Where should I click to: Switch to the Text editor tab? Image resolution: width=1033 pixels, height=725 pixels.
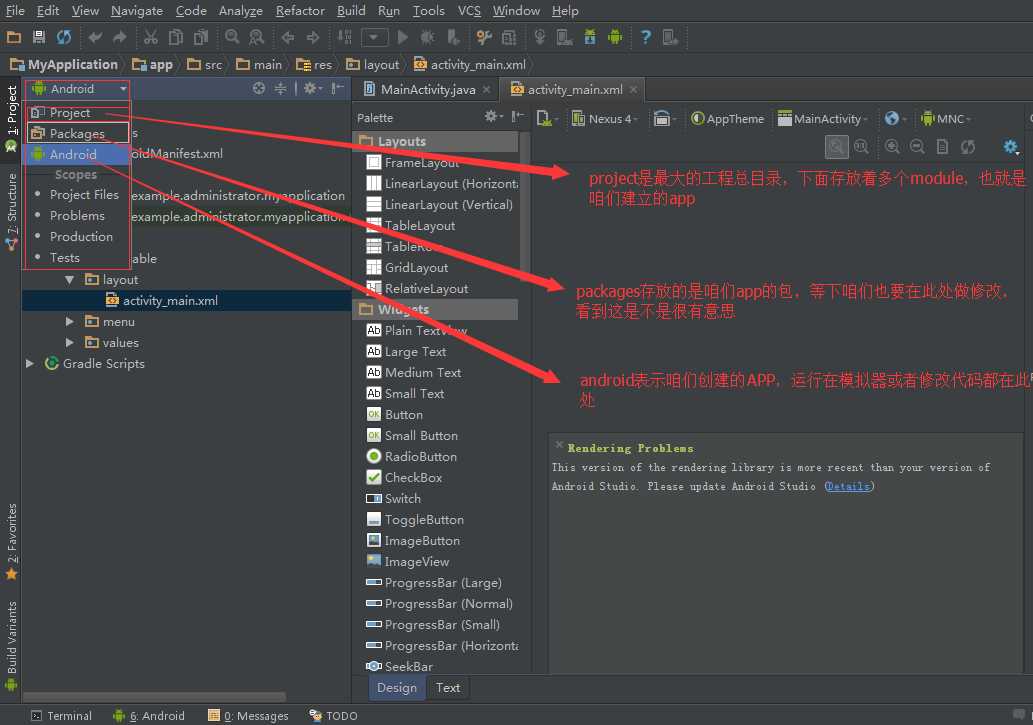pyautogui.click(x=448, y=687)
